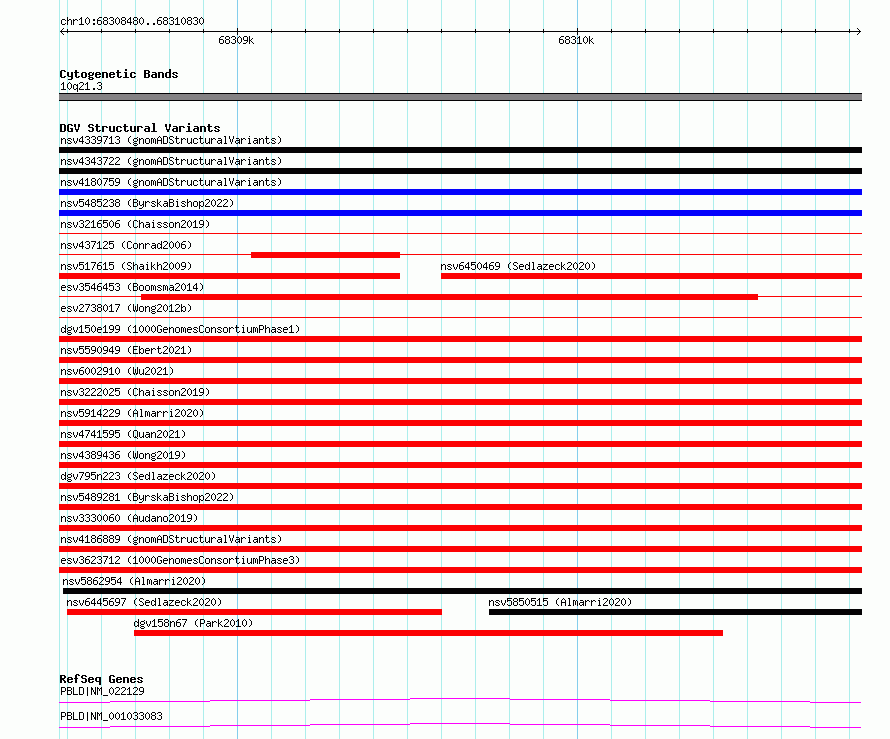Open variant nsv5590949 (Ebert2021)
The width and height of the screenshot is (890, 739).
click(x=126, y=350)
